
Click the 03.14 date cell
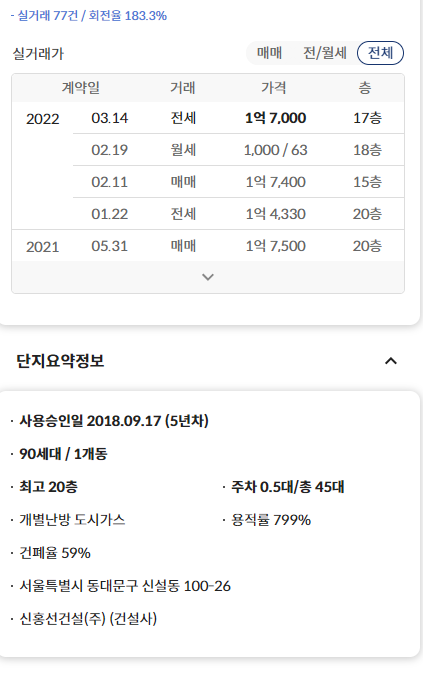coord(110,118)
